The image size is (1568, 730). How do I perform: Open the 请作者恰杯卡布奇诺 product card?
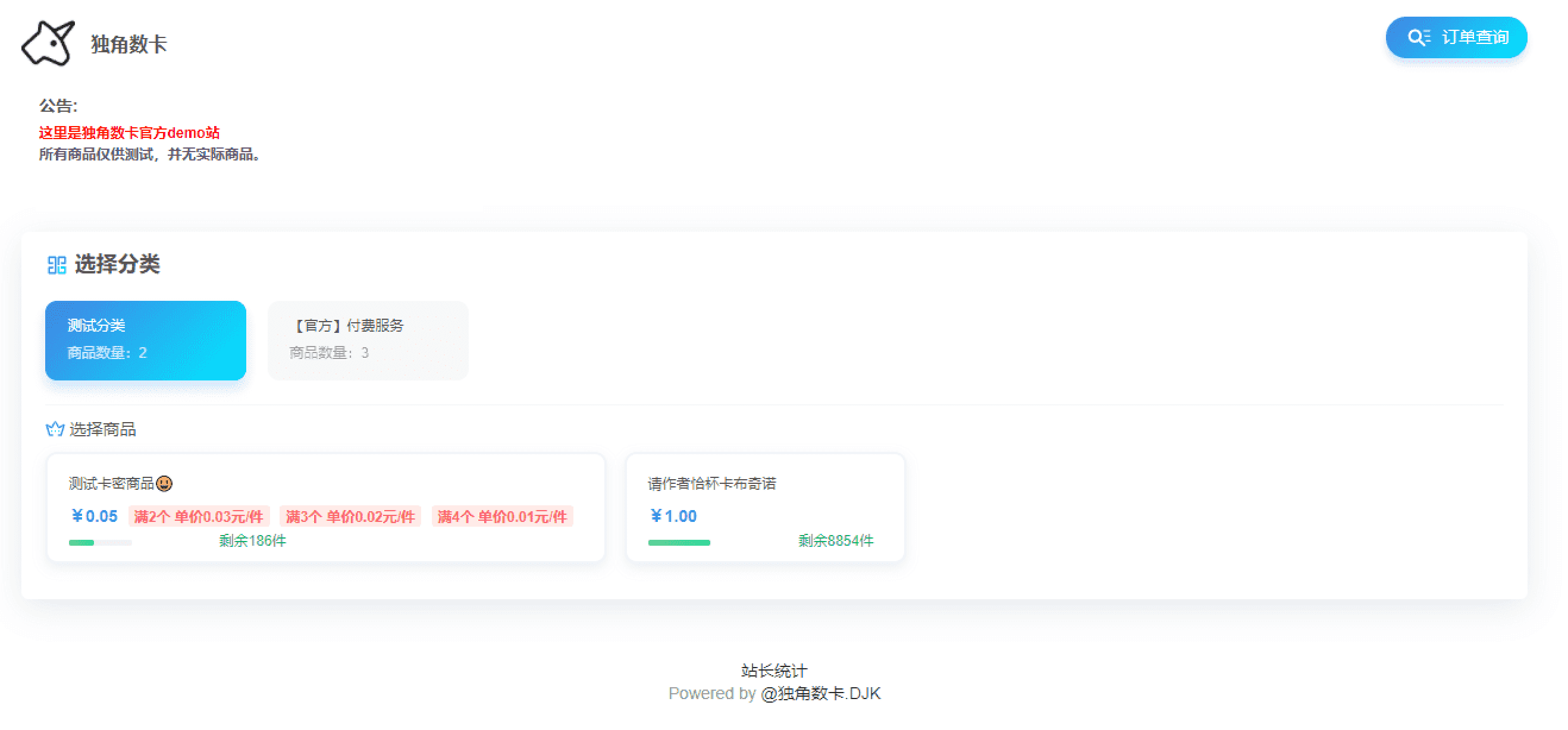[765, 506]
